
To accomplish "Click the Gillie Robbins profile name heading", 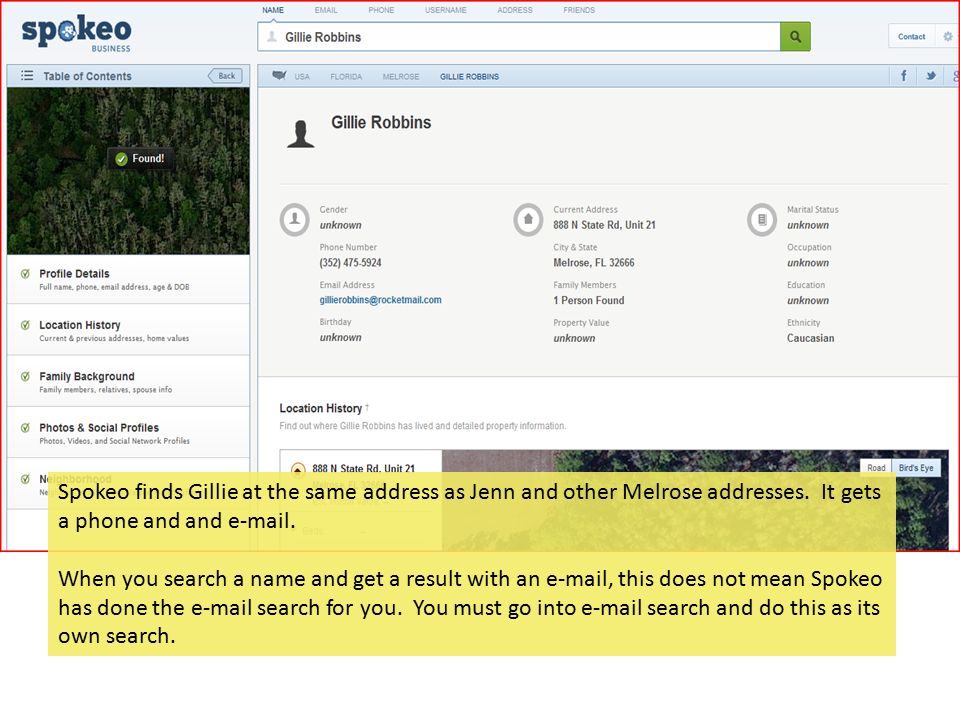I will tap(381, 122).
